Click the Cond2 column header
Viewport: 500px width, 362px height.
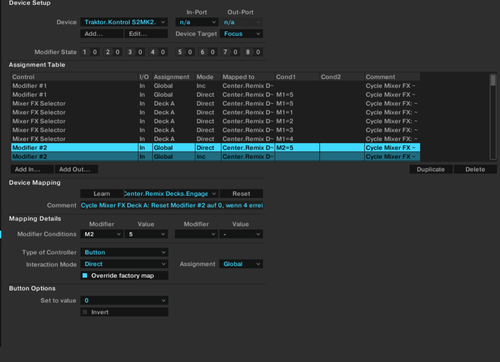(x=342, y=77)
